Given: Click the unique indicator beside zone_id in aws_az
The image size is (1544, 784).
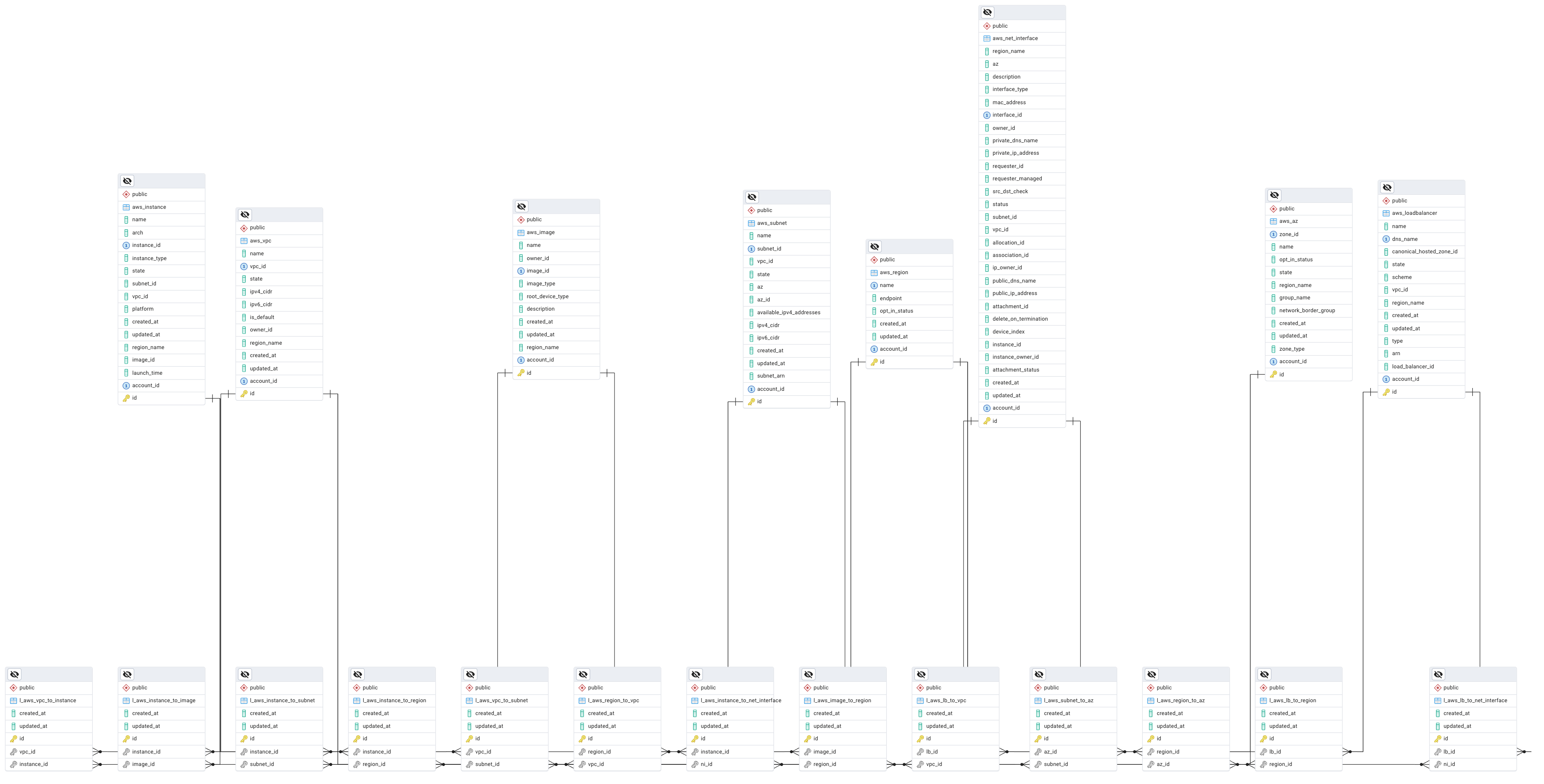Looking at the screenshot, I should (1273, 234).
